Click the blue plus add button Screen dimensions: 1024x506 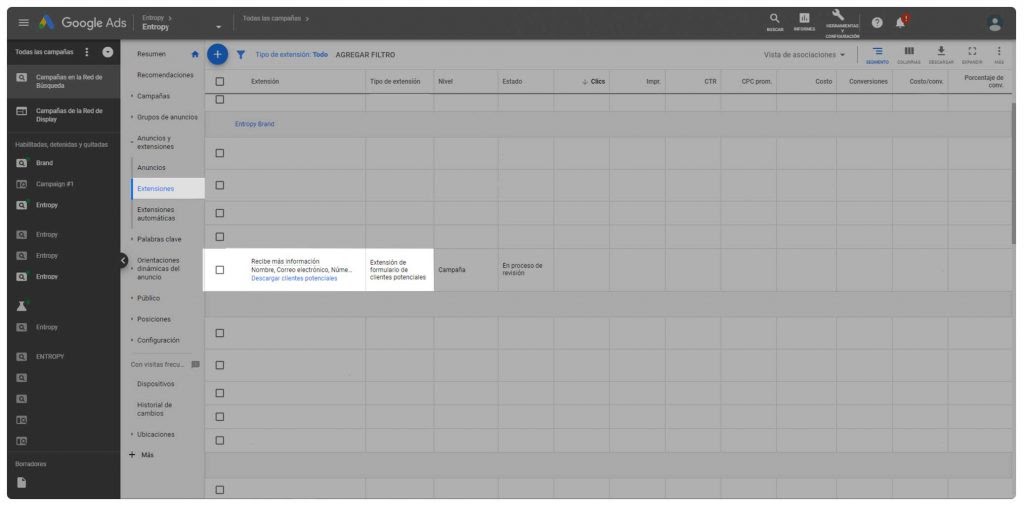click(x=217, y=55)
